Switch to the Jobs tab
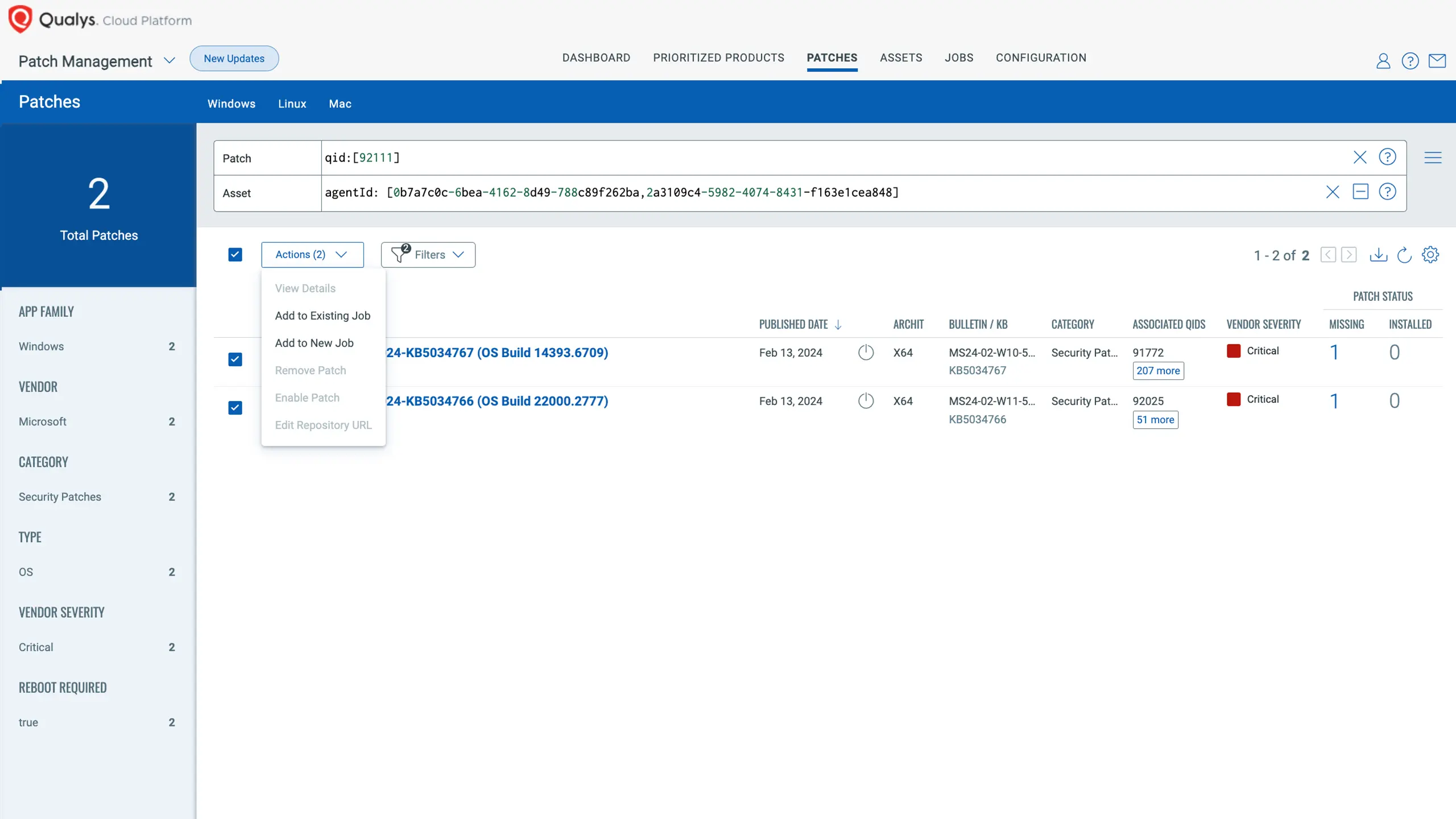 959,58
